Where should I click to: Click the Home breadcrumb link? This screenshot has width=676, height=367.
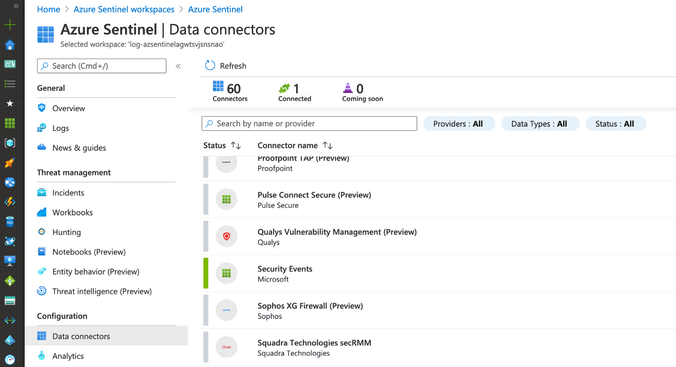48,9
